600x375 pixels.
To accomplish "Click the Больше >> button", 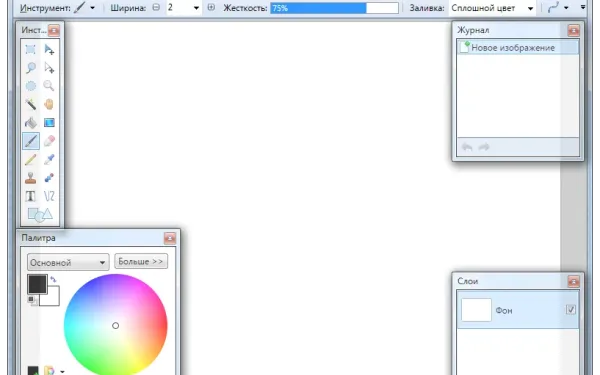I will tap(141, 261).
